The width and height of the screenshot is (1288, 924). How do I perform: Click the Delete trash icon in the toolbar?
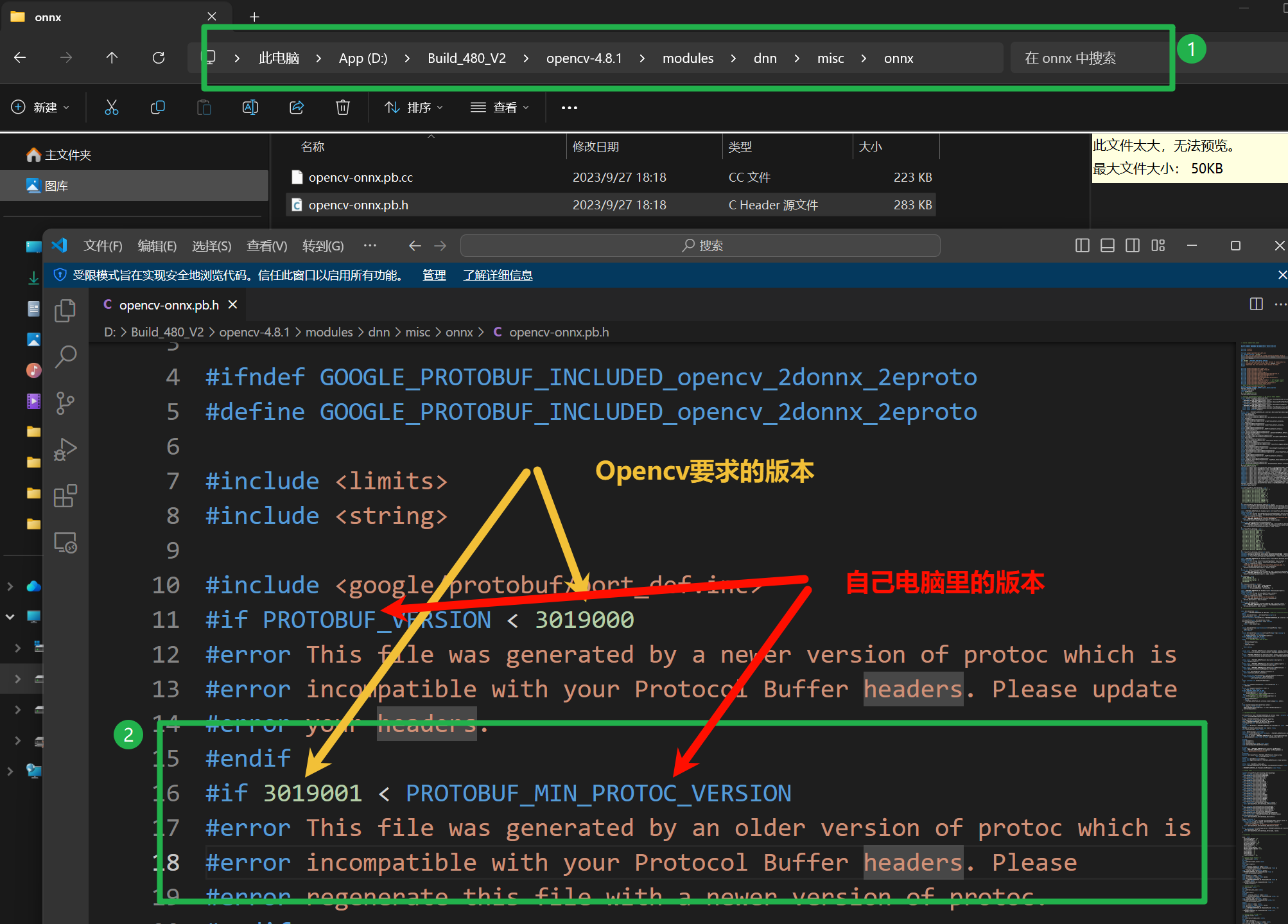coord(343,107)
